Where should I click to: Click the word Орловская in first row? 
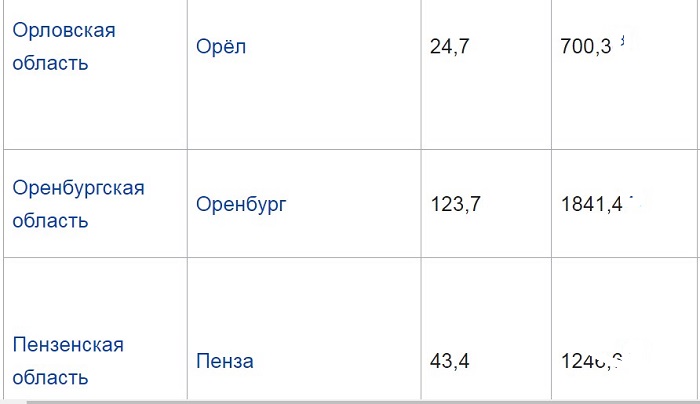click(x=63, y=30)
